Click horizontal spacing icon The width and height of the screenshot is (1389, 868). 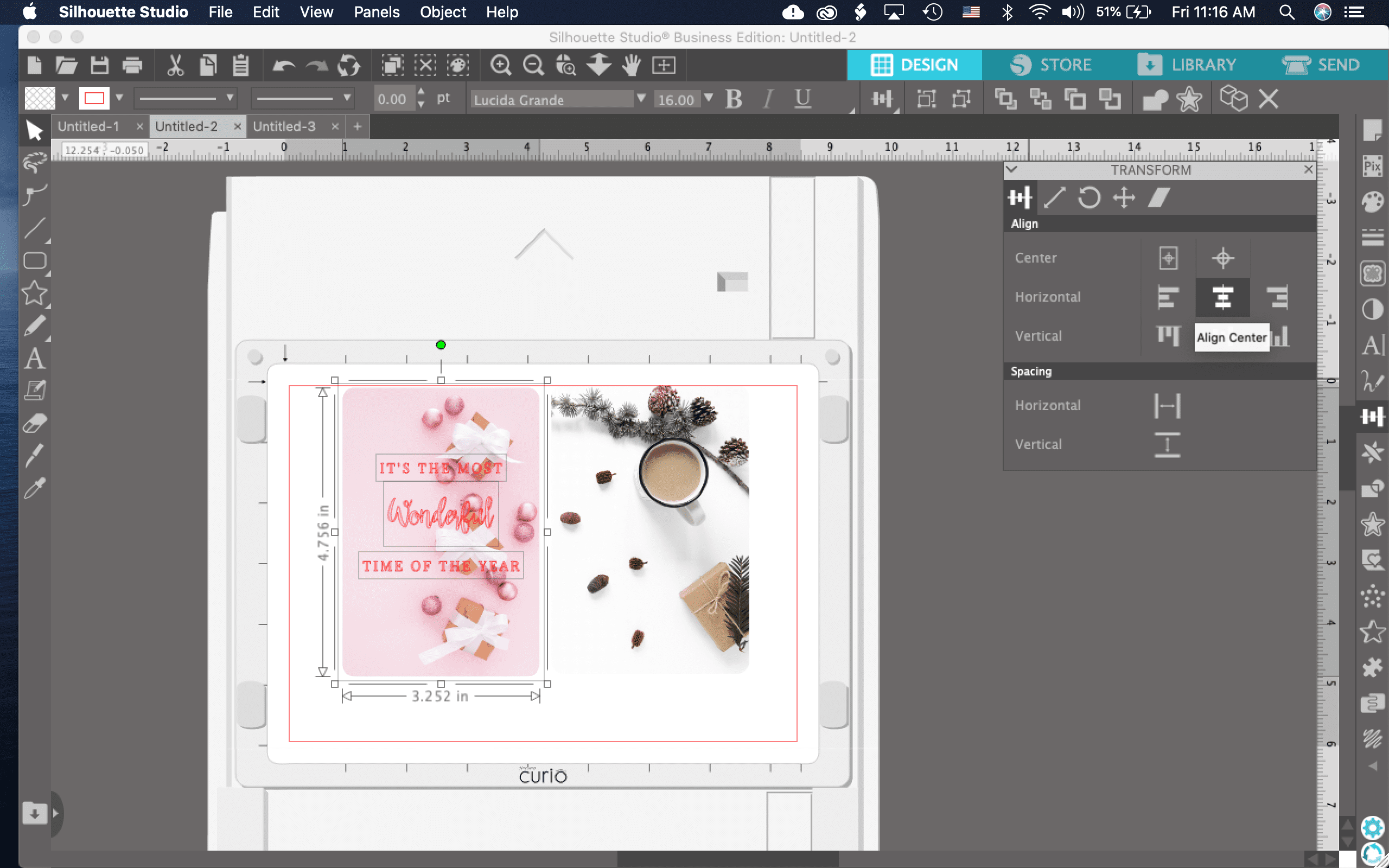click(1167, 405)
